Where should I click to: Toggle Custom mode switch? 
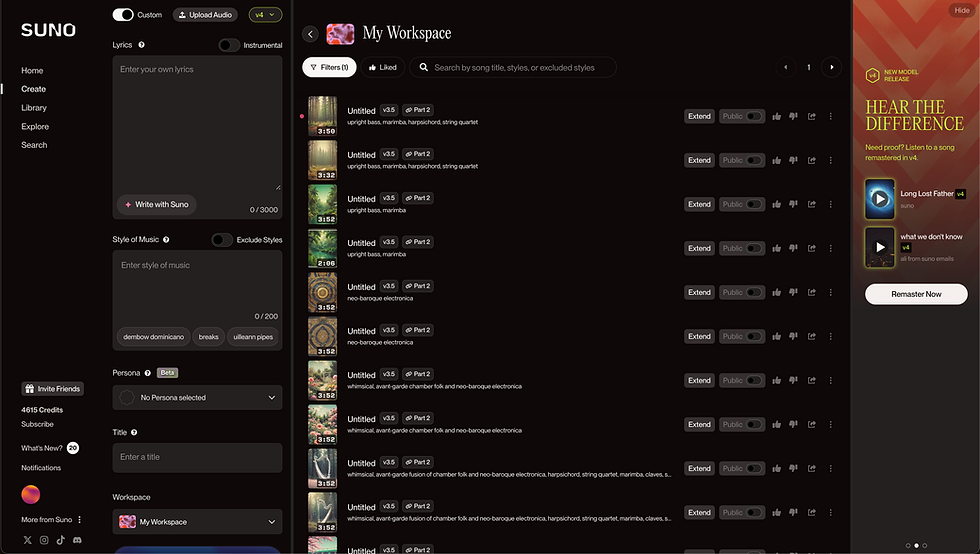pos(123,15)
